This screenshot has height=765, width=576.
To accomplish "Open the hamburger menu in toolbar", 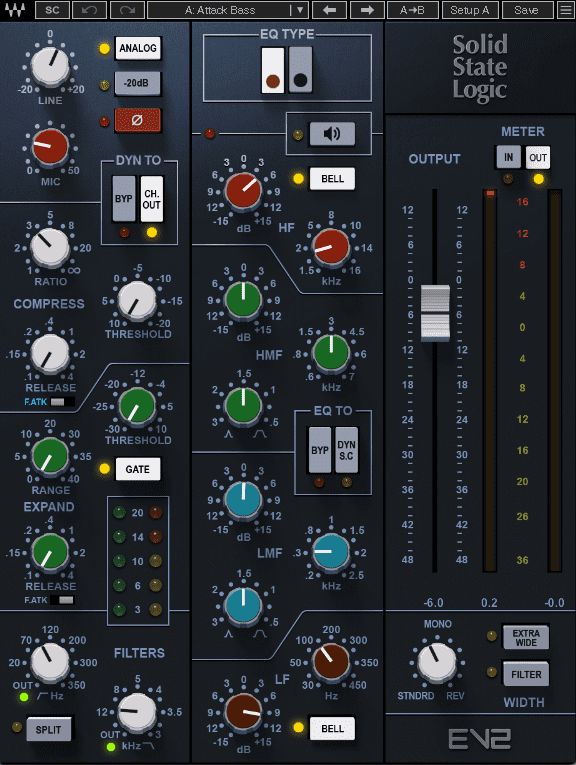I will (x=566, y=10).
